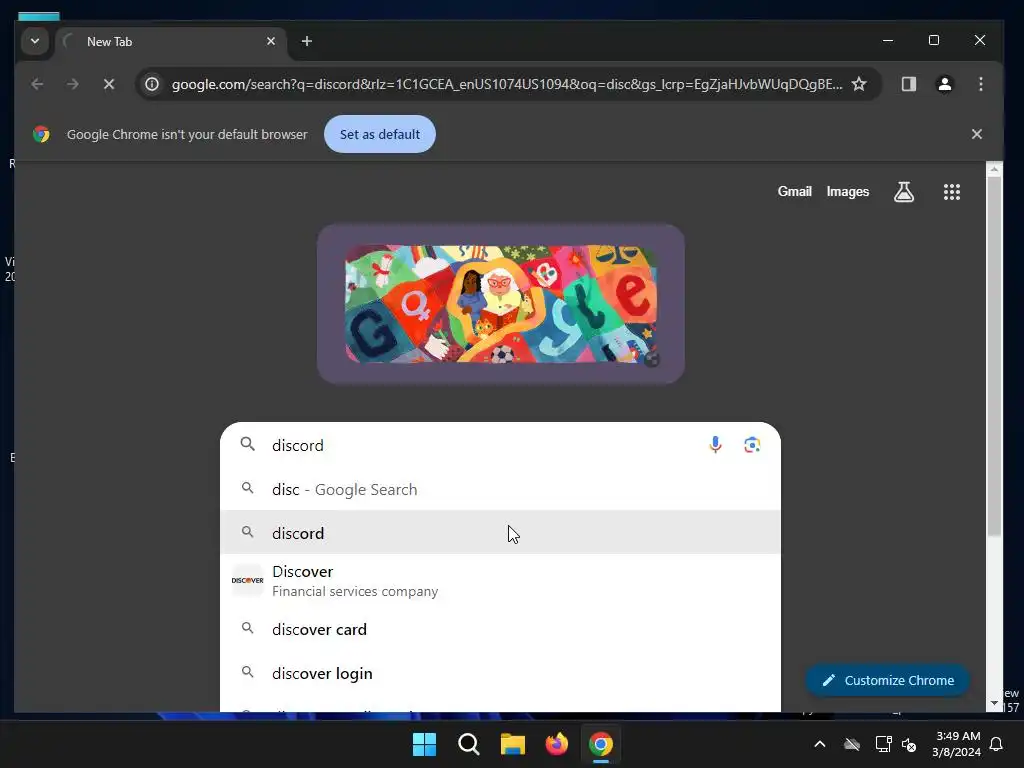Click scrollbar up arrow
Screen dimensions: 1024x768
pyautogui.click(x=994, y=170)
